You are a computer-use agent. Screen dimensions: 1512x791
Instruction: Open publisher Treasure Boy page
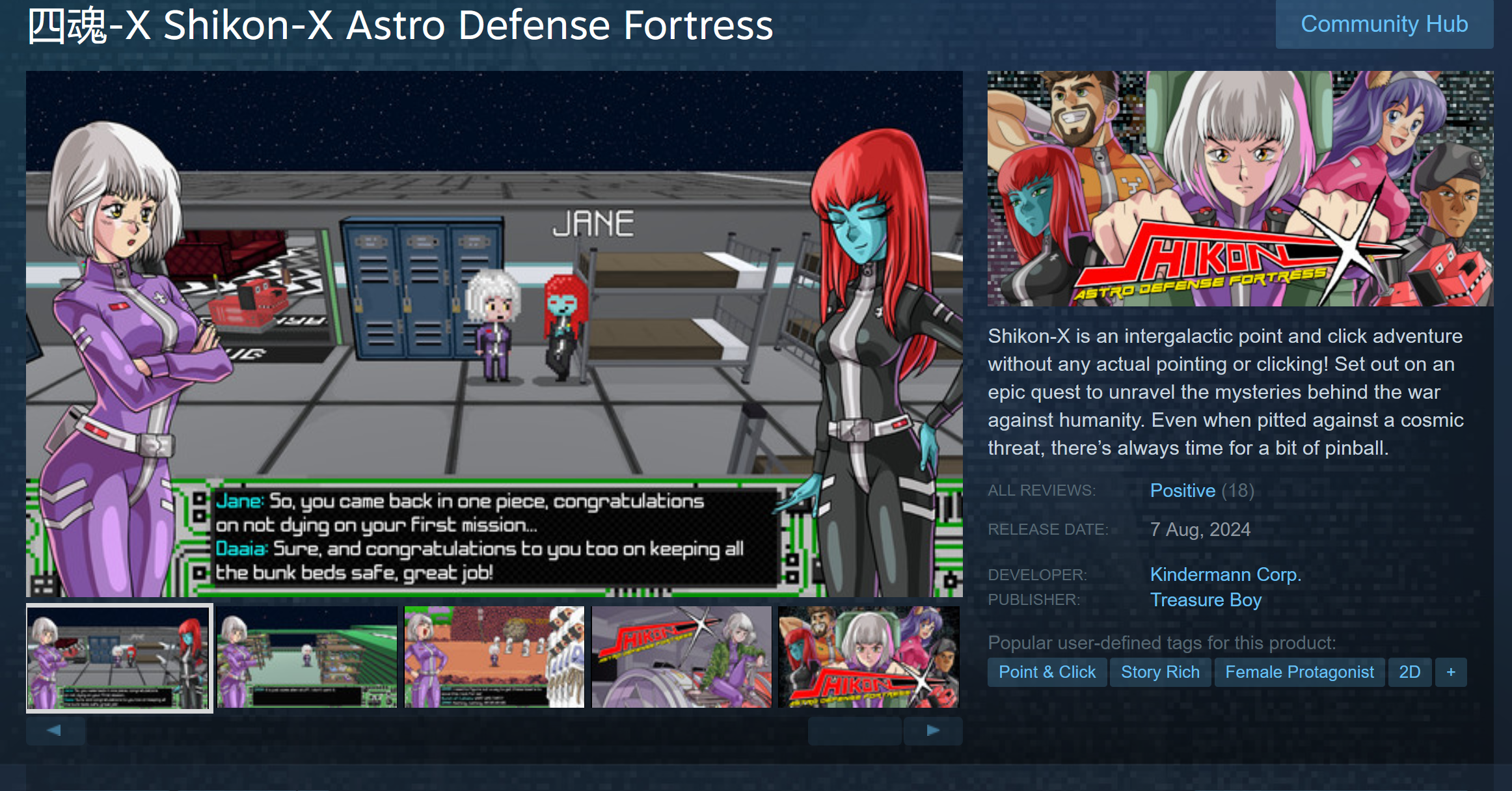[1206, 600]
